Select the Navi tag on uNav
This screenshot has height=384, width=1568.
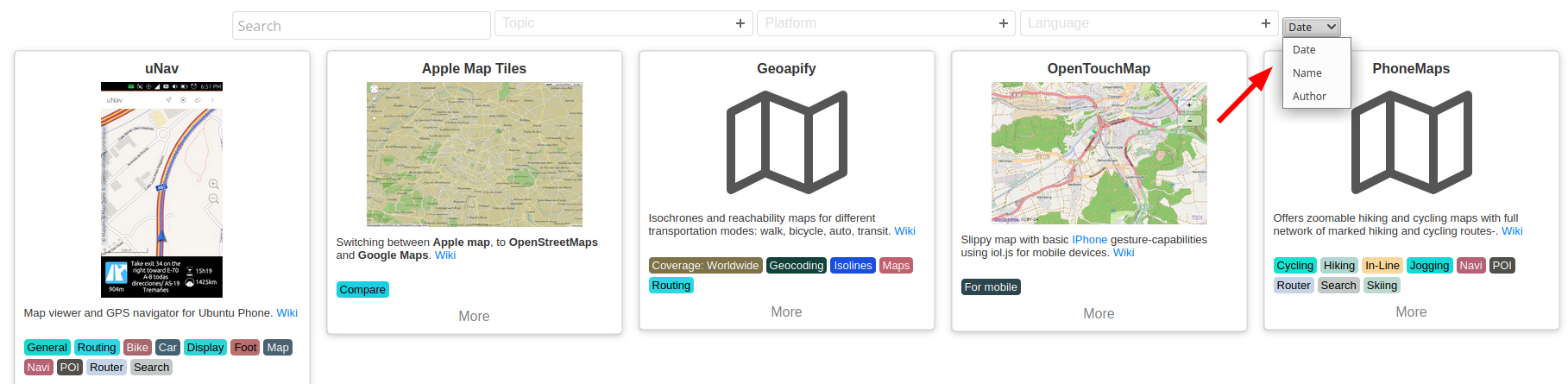click(x=39, y=368)
